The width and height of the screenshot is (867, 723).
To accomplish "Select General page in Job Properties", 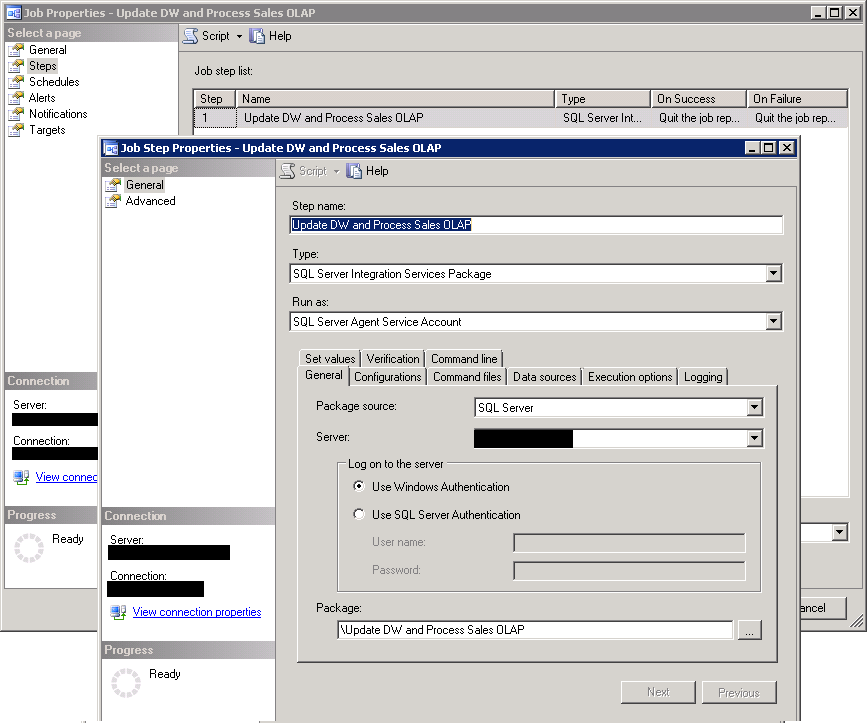I will coord(48,50).
